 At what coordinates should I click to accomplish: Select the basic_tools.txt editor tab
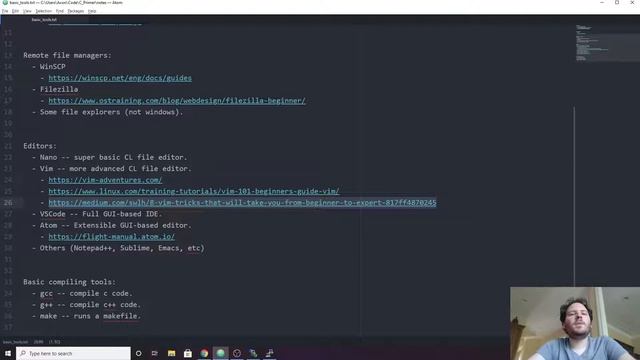click(44, 20)
